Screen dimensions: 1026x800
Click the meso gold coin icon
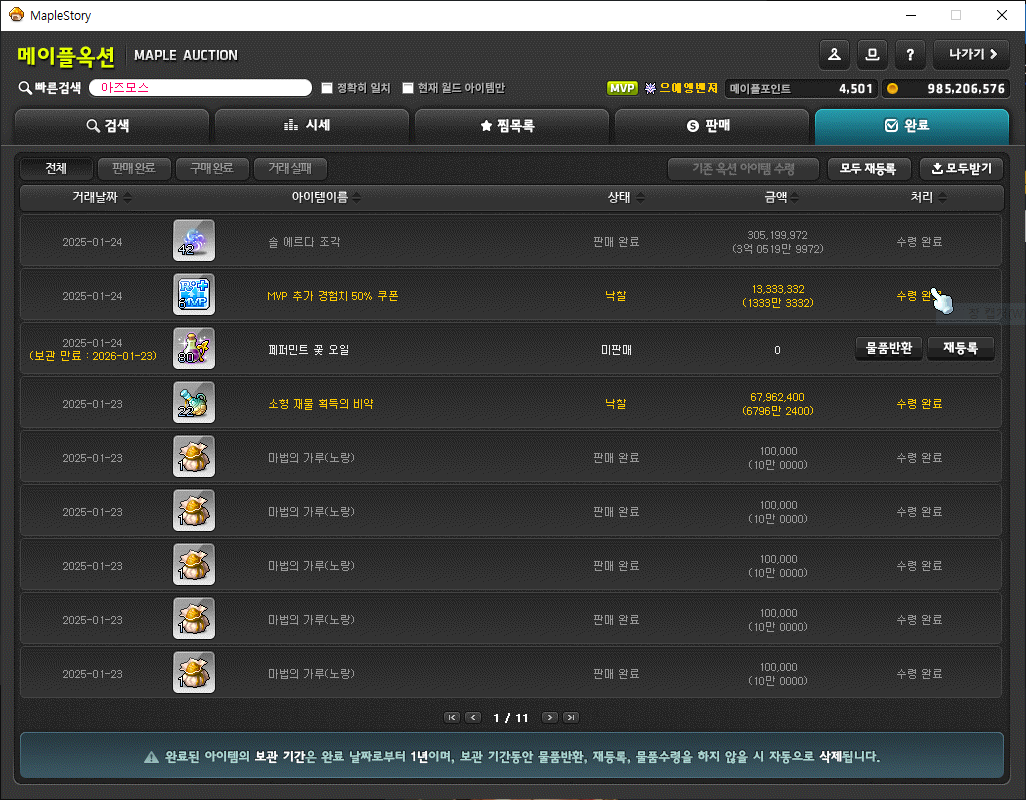pyautogui.click(x=893, y=88)
